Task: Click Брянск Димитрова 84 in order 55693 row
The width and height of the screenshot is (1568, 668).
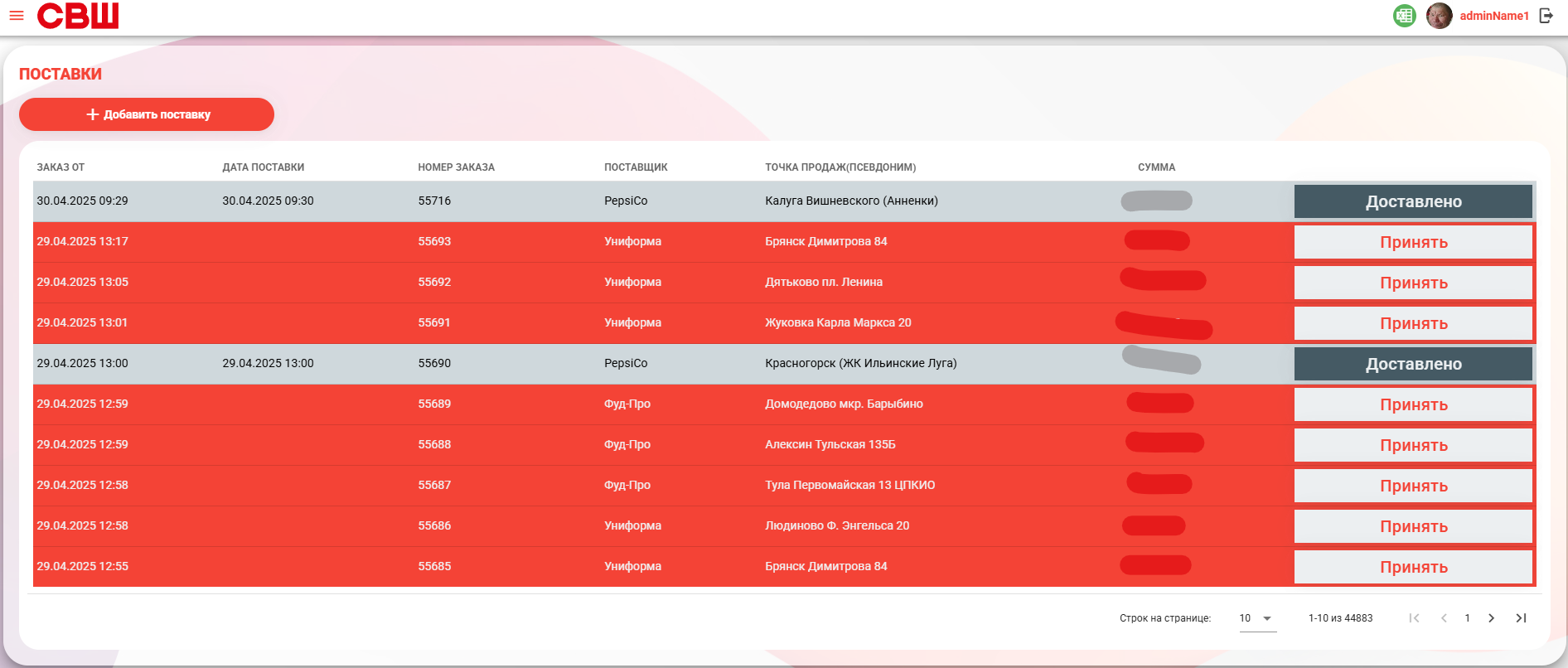Action: (x=826, y=241)
